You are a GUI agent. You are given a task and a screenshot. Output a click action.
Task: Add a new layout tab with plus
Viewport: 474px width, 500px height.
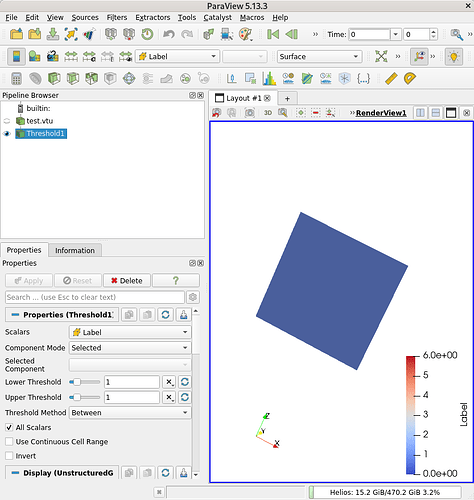[287, 99]
